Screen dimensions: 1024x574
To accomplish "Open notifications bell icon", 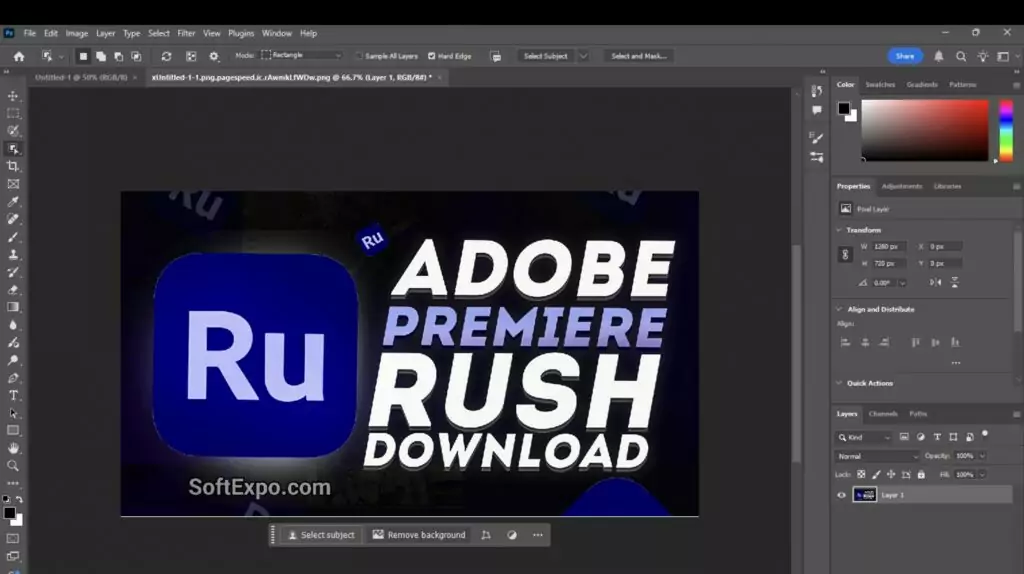I will click(x=939, y=56).
